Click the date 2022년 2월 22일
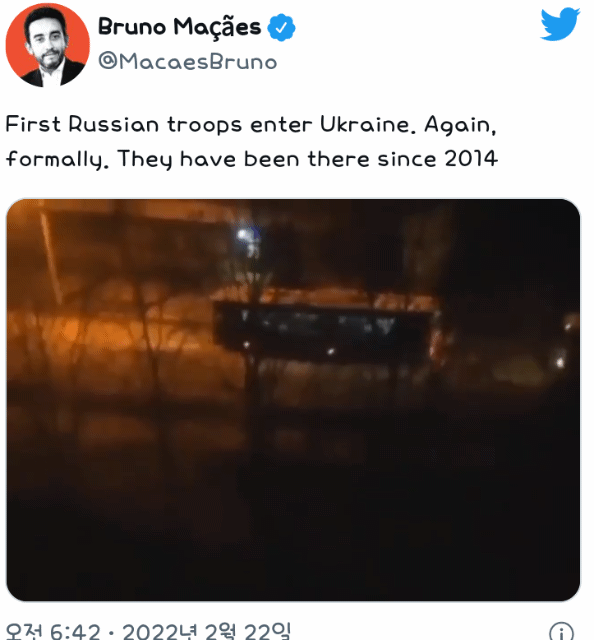 (x=207, y=631)
